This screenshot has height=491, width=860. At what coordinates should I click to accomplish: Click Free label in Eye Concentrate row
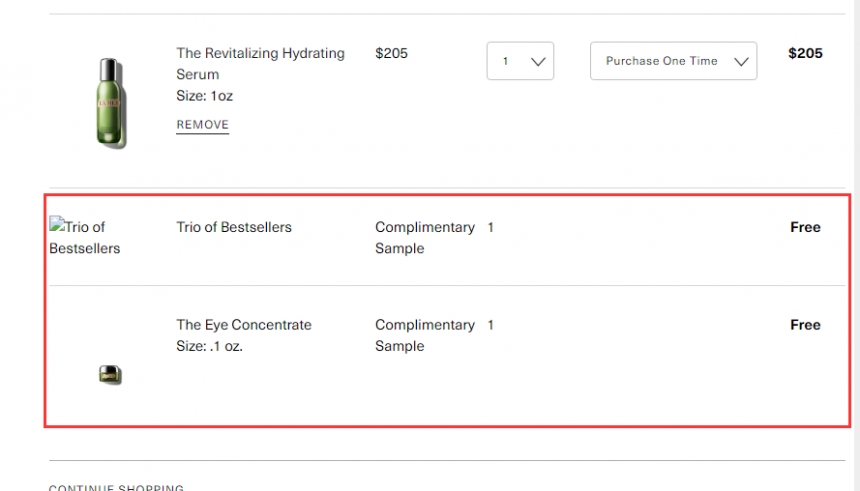tap(805, 325)
